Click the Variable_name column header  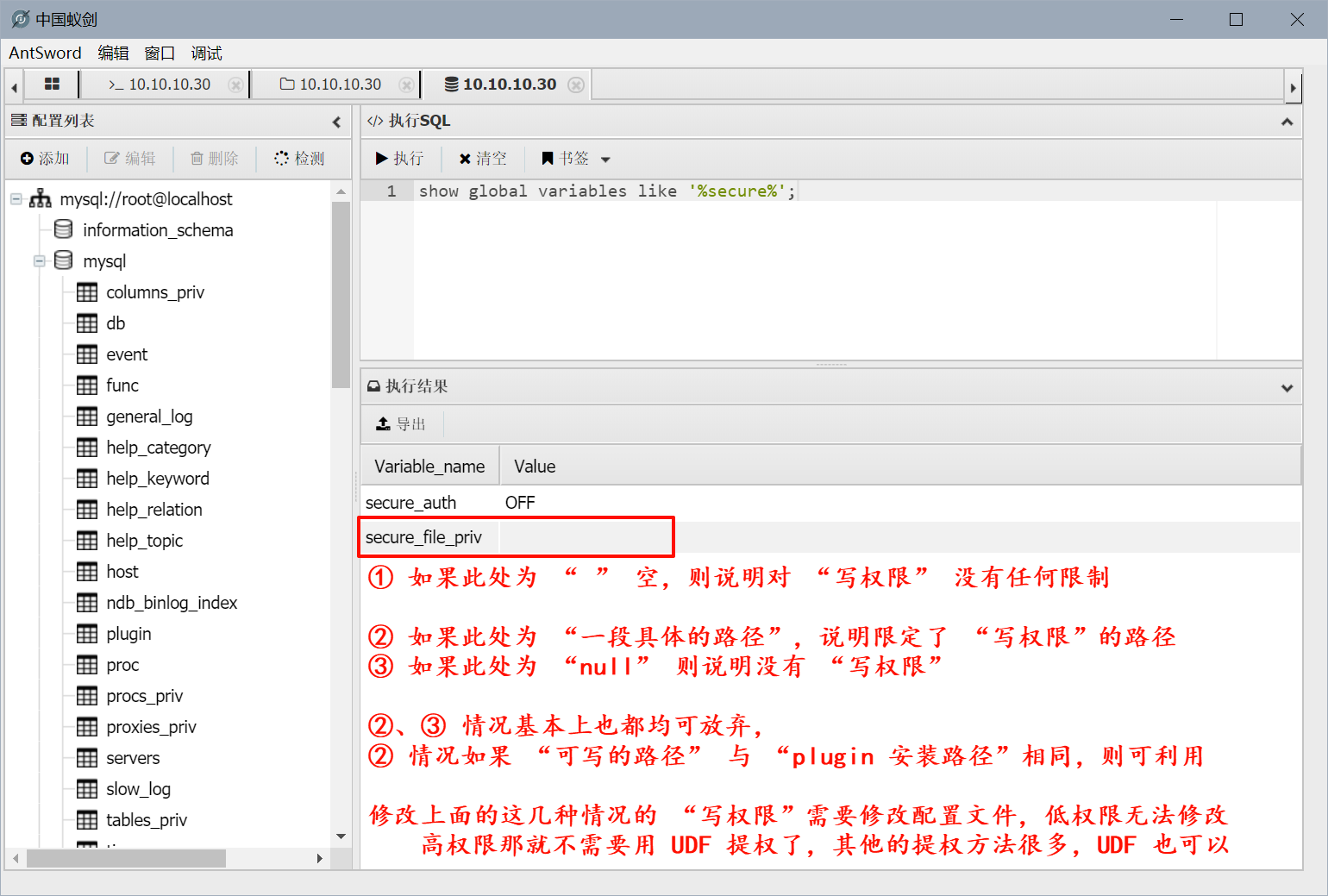(429, 467)
